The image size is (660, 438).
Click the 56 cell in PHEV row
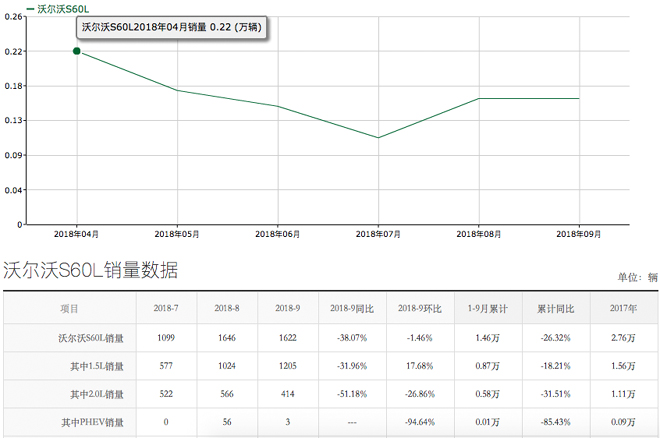click(227, 422)
